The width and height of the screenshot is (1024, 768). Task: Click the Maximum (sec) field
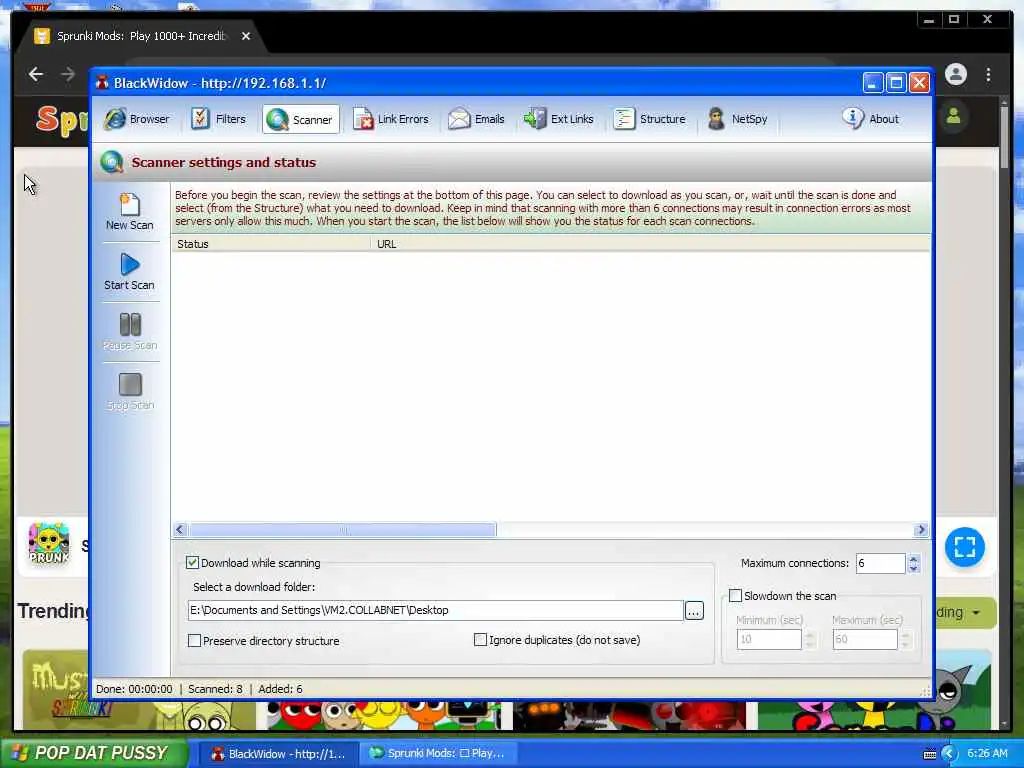(x=865, y=639)
